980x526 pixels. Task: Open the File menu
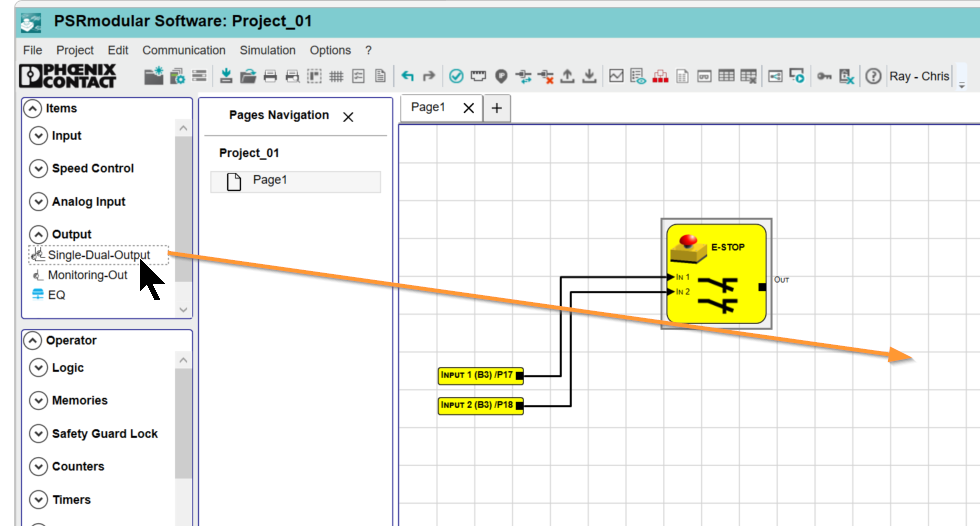click(32, 50)
